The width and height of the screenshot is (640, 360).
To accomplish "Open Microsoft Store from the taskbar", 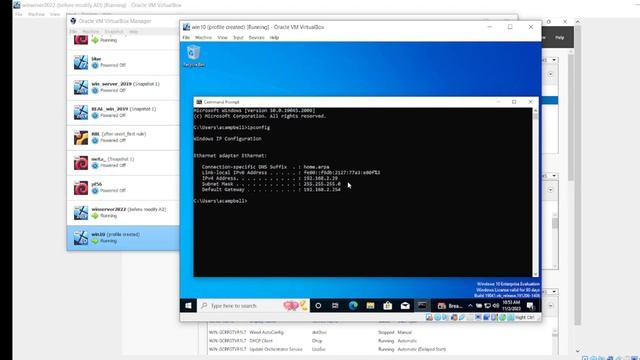I will click(388, 306).
